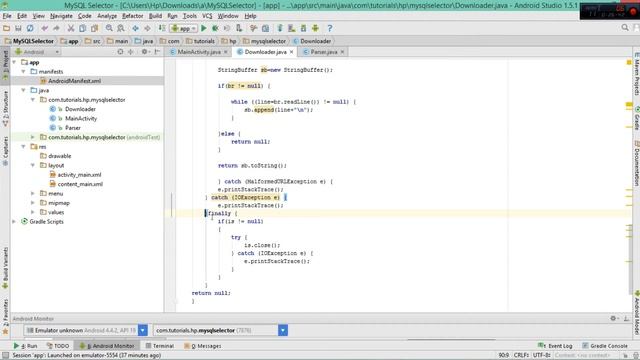The image size is (640, 360).
Task: Select the Downloader class in tree
Action: tap(80, 109)
